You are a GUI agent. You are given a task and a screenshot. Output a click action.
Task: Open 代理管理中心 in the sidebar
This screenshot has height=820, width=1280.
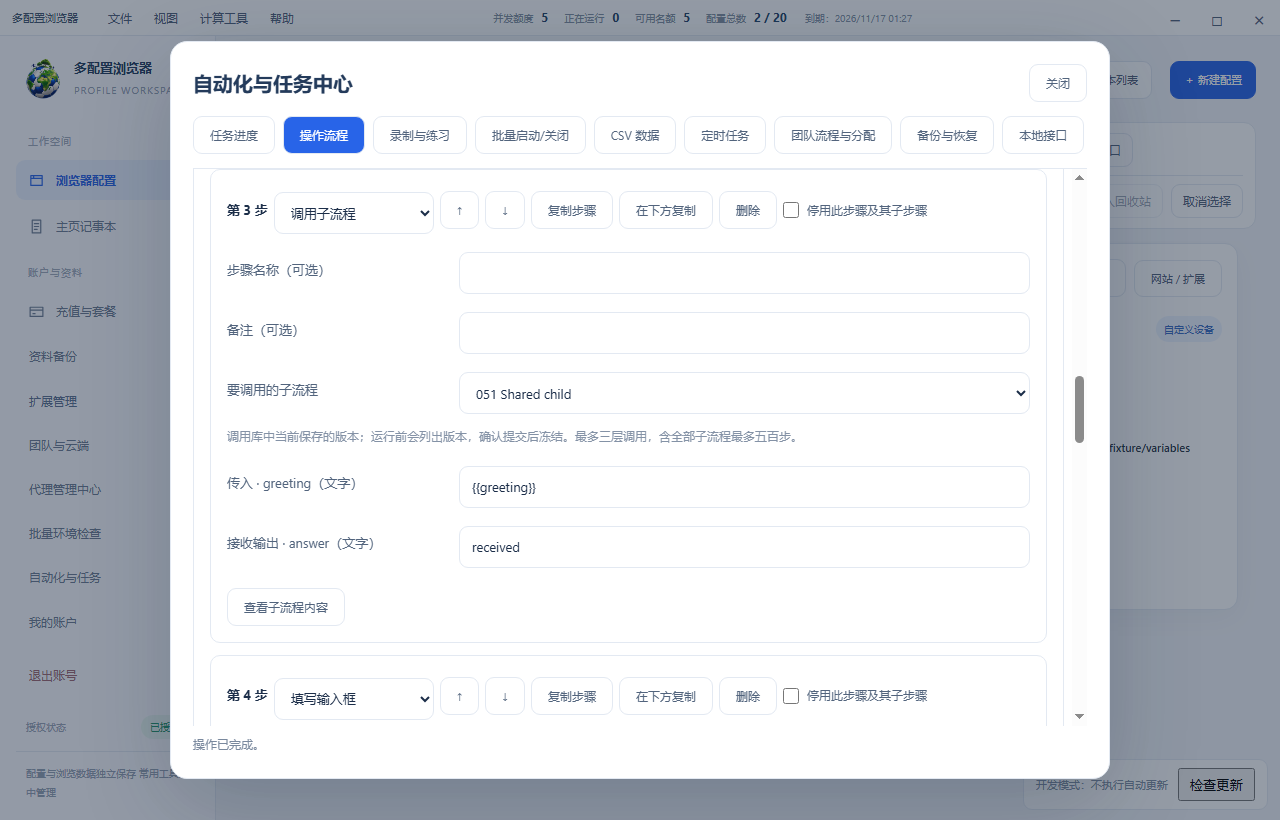coord(65,490)
